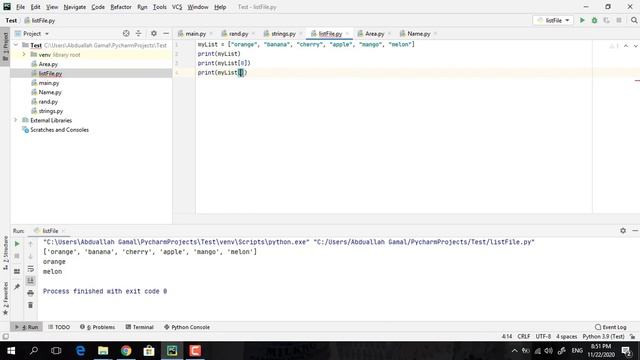Open the listFile run configuration dropdown

click(553, 20)
